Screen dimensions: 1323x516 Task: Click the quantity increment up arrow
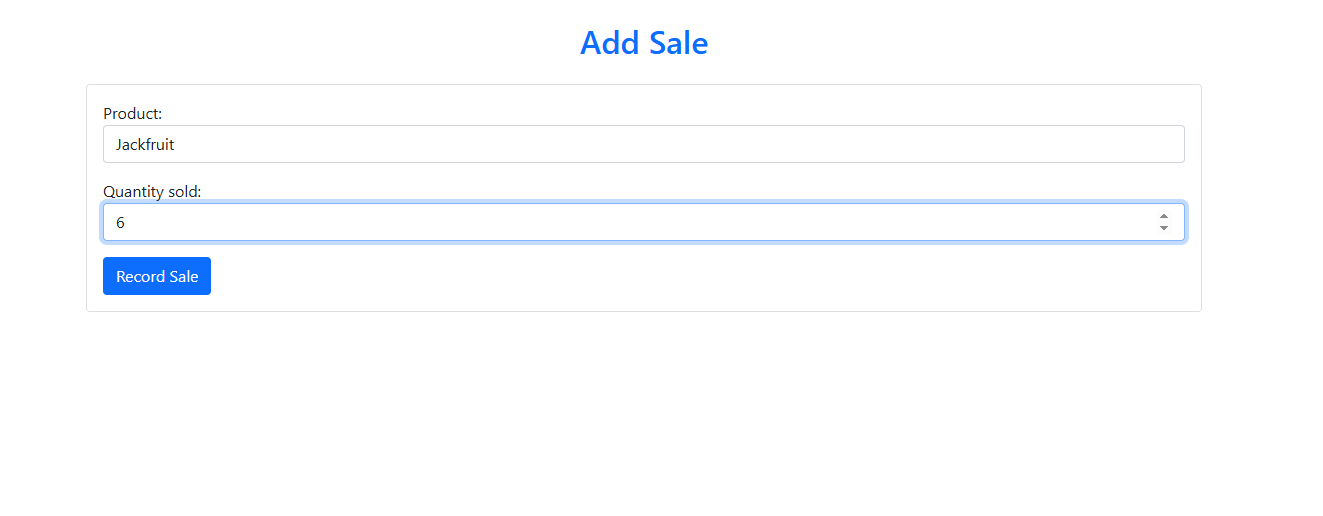(1164, 216)
